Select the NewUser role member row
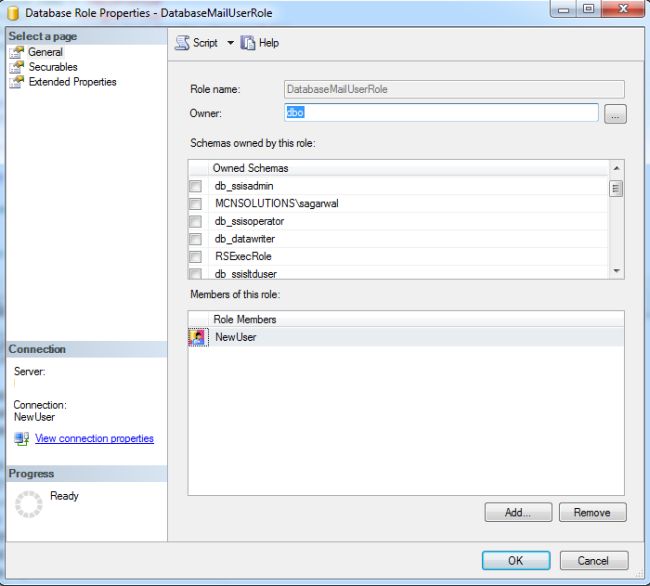The image size is (650, 586). pos(406,337)
